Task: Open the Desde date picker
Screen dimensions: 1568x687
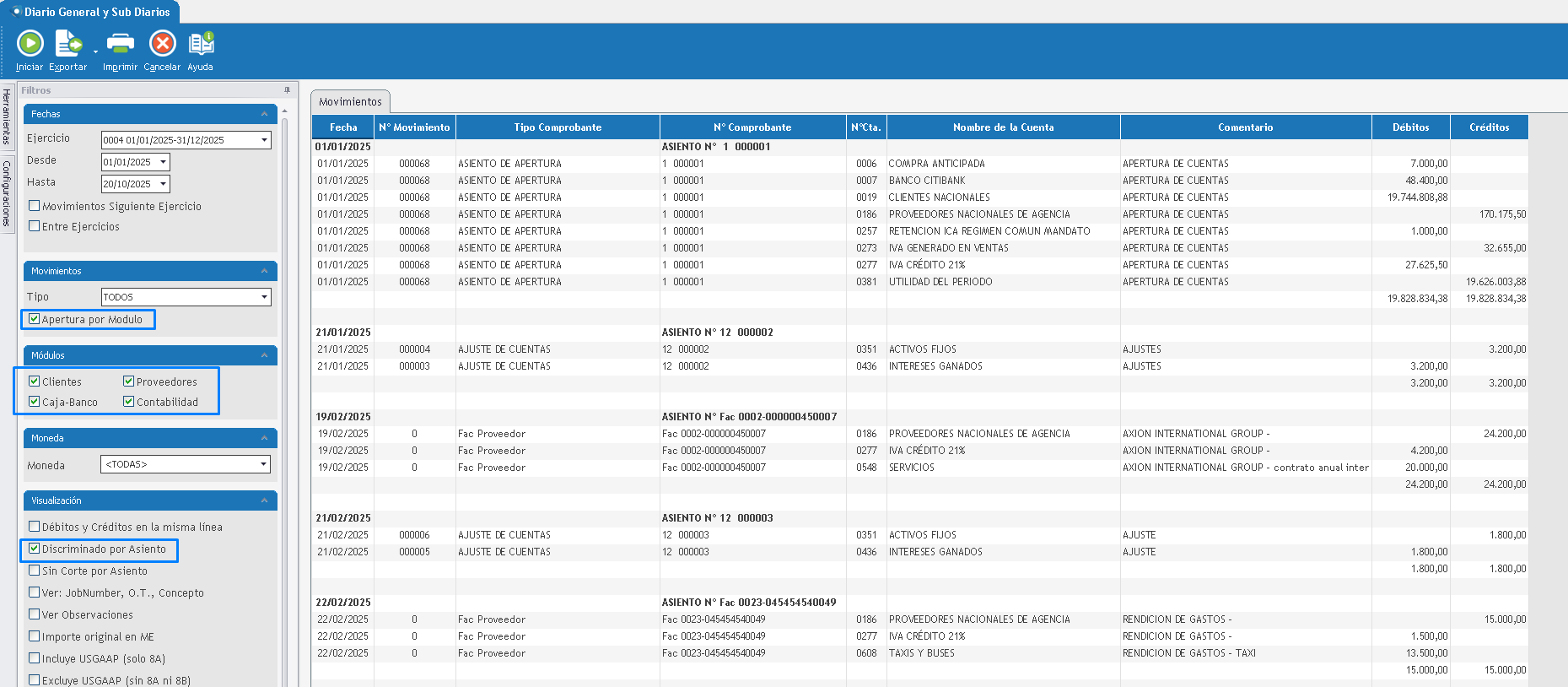Action: 163,162
